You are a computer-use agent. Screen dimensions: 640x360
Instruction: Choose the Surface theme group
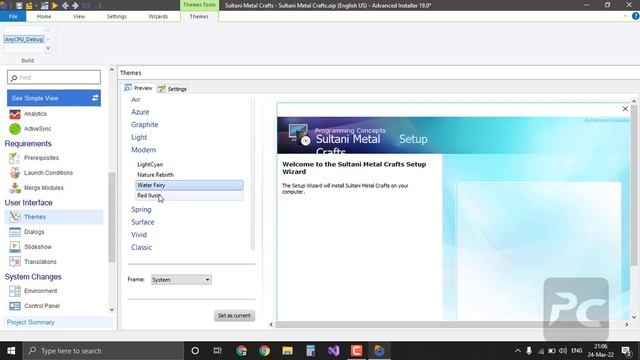[142, 222]
